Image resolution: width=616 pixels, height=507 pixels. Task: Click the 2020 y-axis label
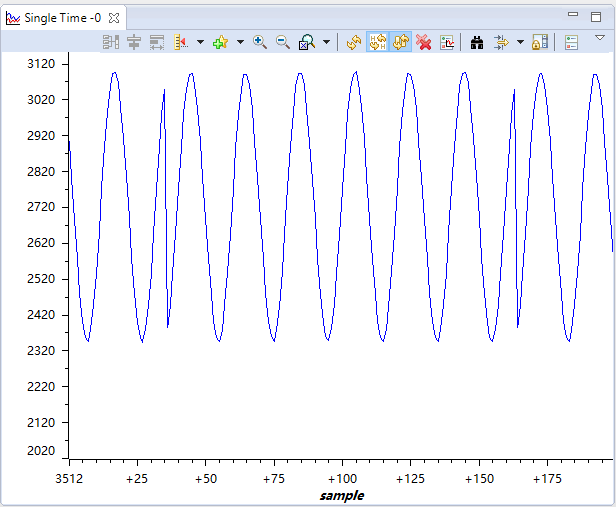41,450
